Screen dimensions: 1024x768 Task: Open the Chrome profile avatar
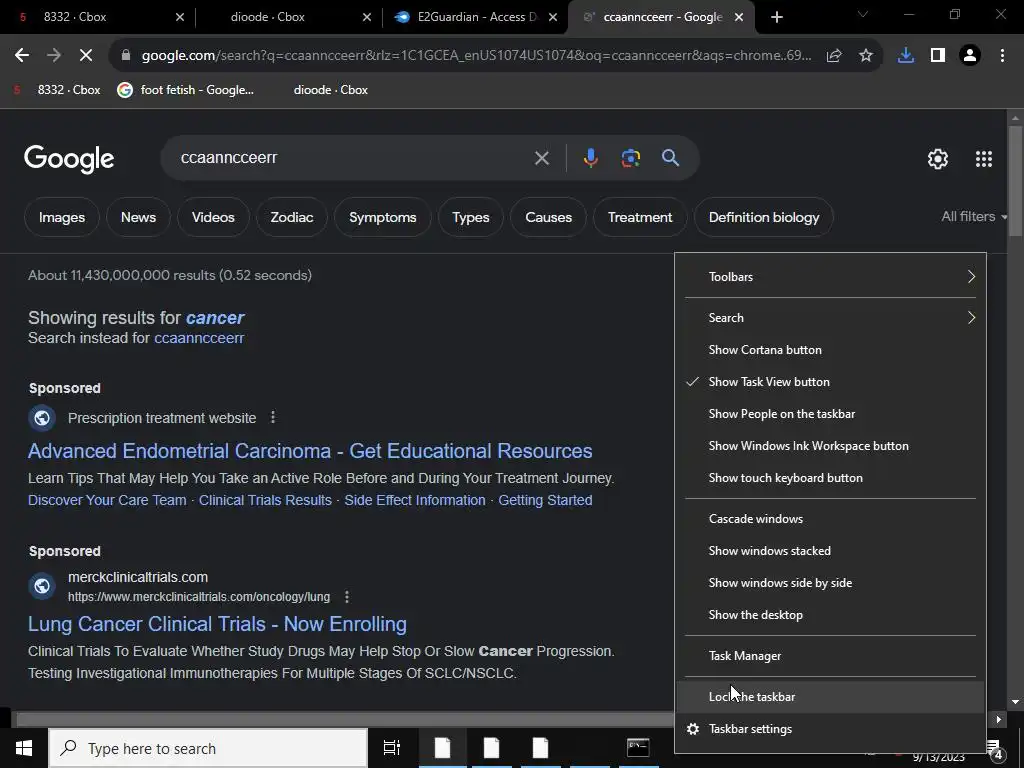pos(970,56)
